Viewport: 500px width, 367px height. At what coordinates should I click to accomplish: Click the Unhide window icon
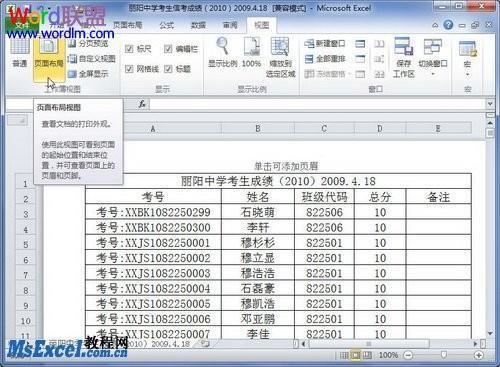[360, 74]
